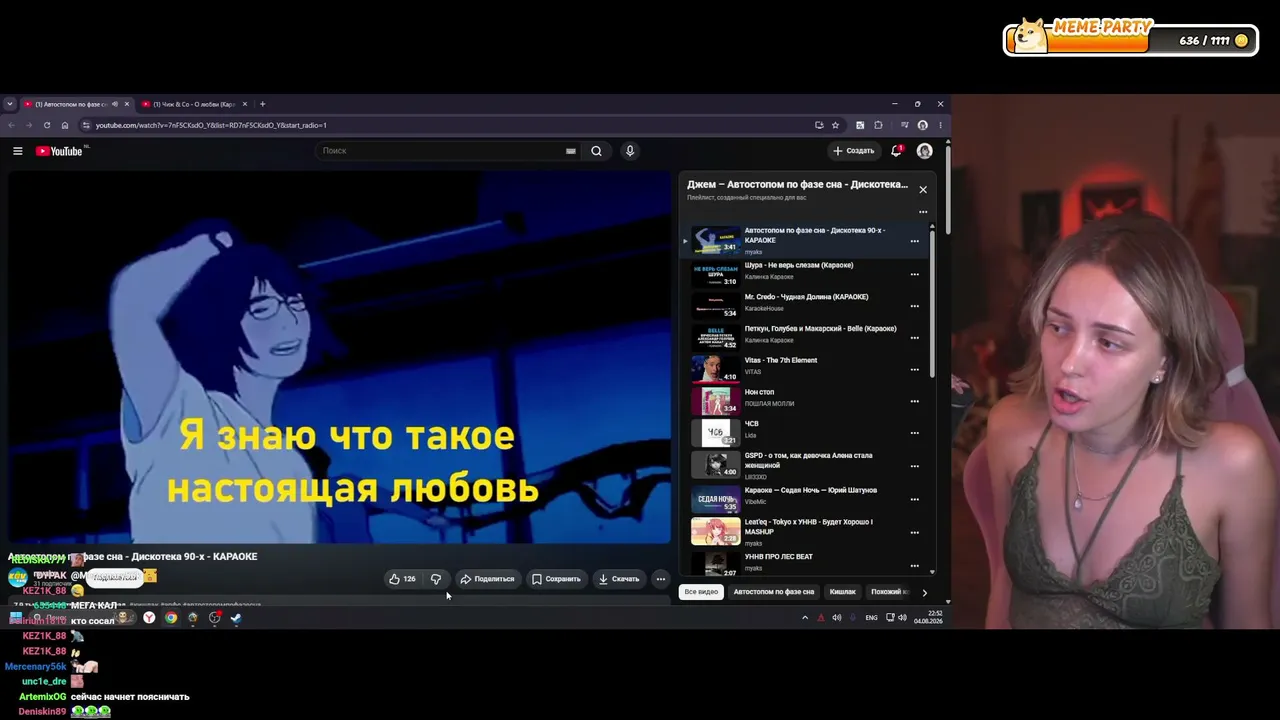This screenshot has width=1280, height=720.
Task: Select the 'Кишлак' filter chip
Action: (843, 592)
